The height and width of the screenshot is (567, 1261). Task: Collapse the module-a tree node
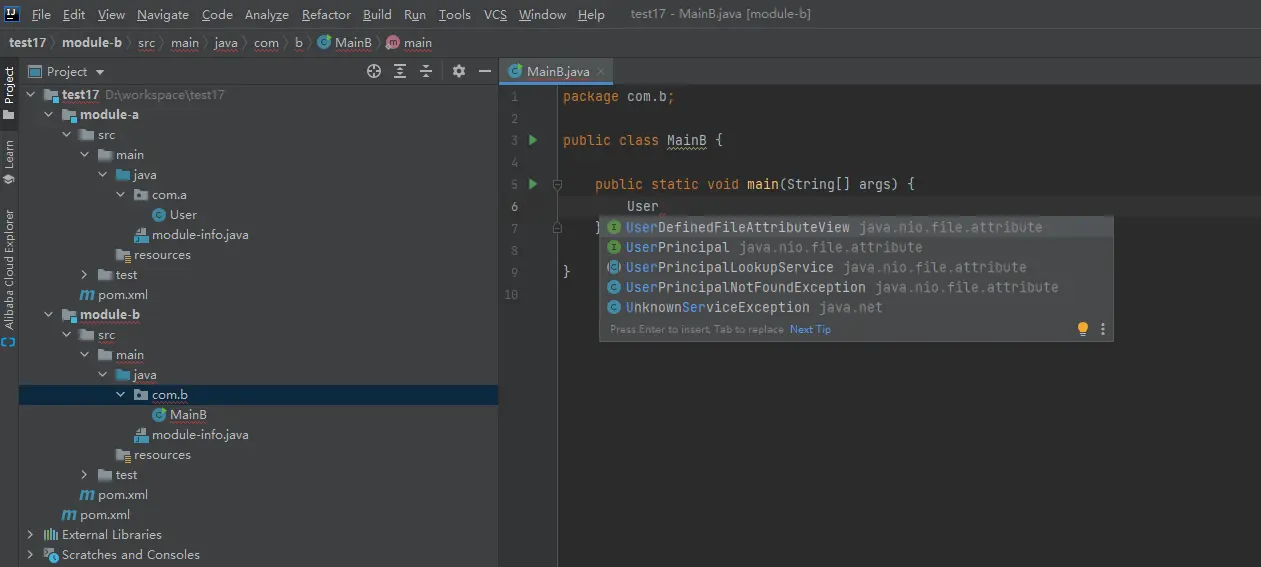[x=50, y=115]
